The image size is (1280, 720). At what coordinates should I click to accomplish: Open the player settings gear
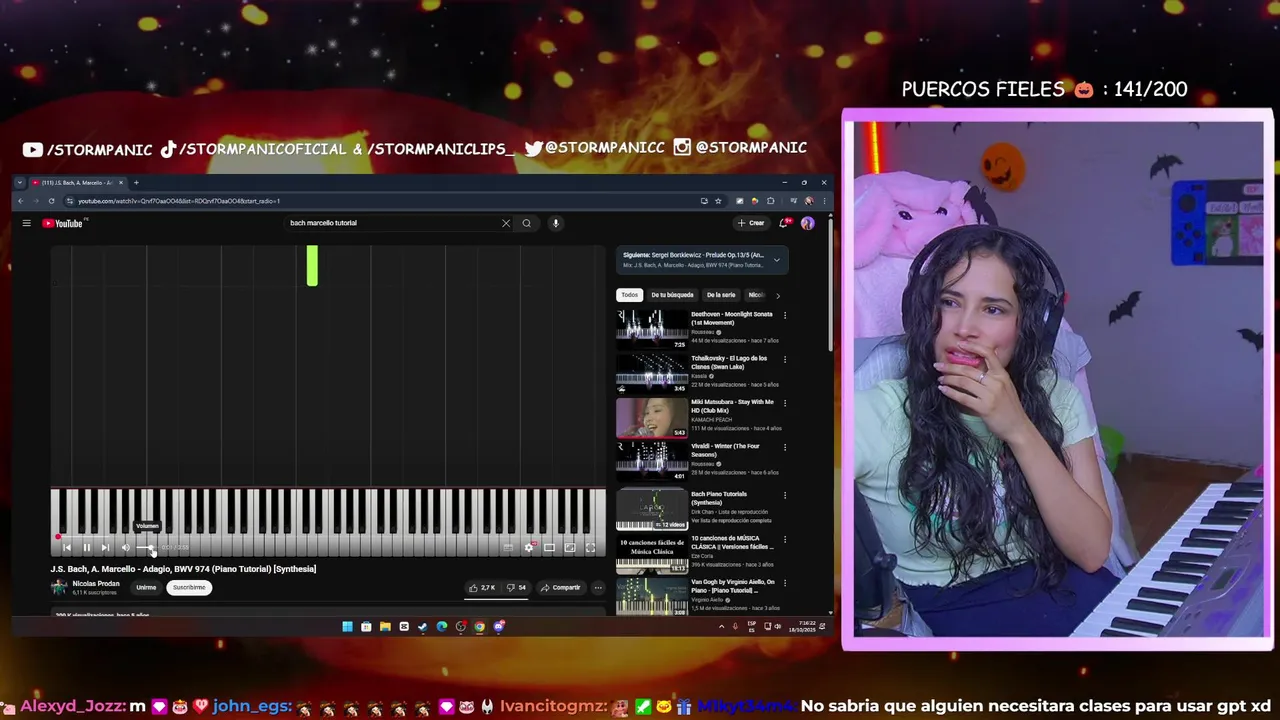[x=529, y=547]
